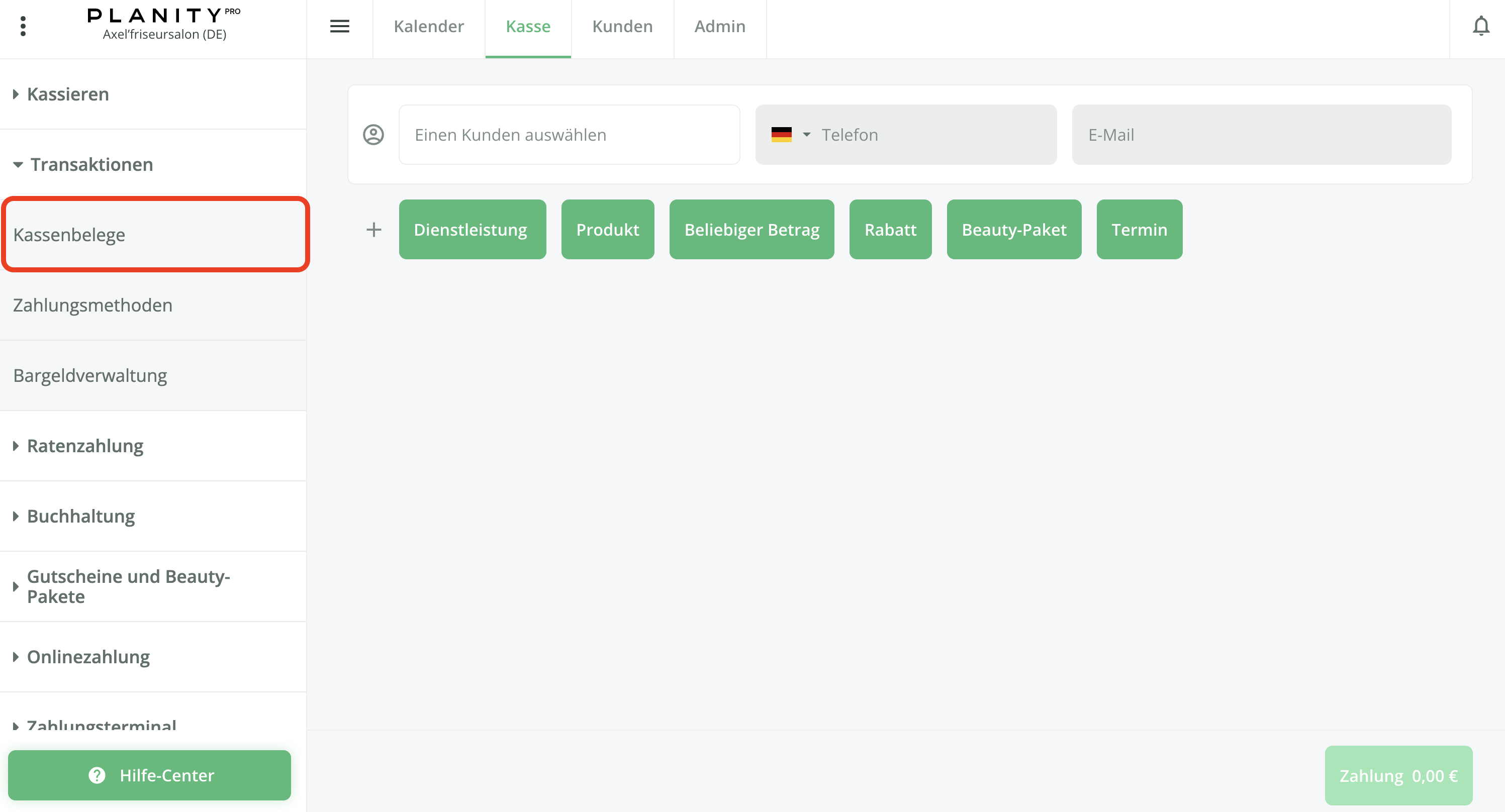
Task: Click the plus add-item icon
Action: pyautogui.click(x=373, y=230)
